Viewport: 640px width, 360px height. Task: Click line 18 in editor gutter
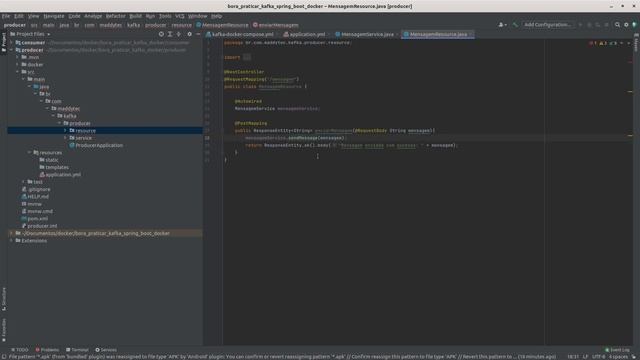coord(207,138)
